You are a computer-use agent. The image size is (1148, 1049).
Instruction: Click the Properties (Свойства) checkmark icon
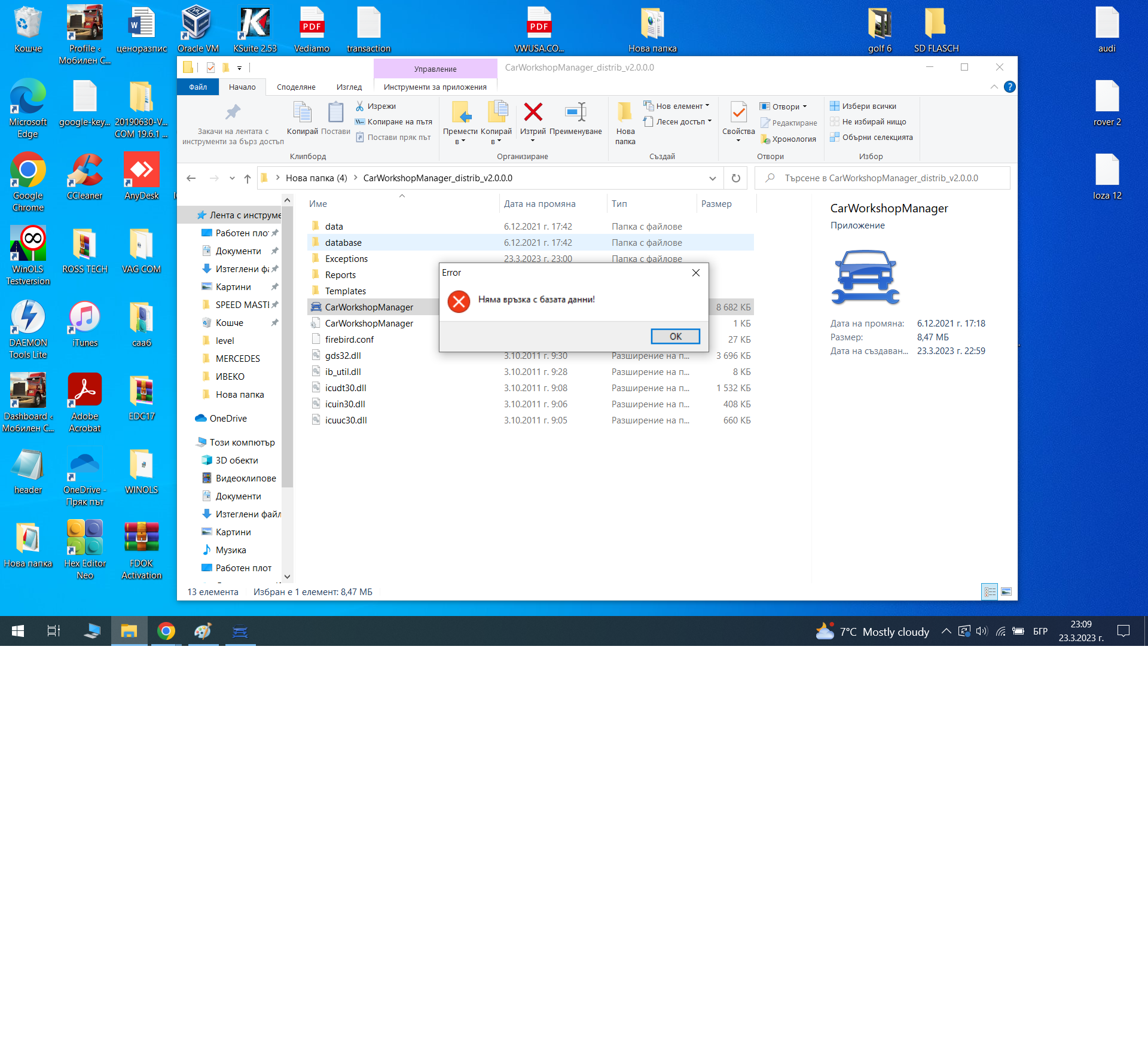pos(738,112)
